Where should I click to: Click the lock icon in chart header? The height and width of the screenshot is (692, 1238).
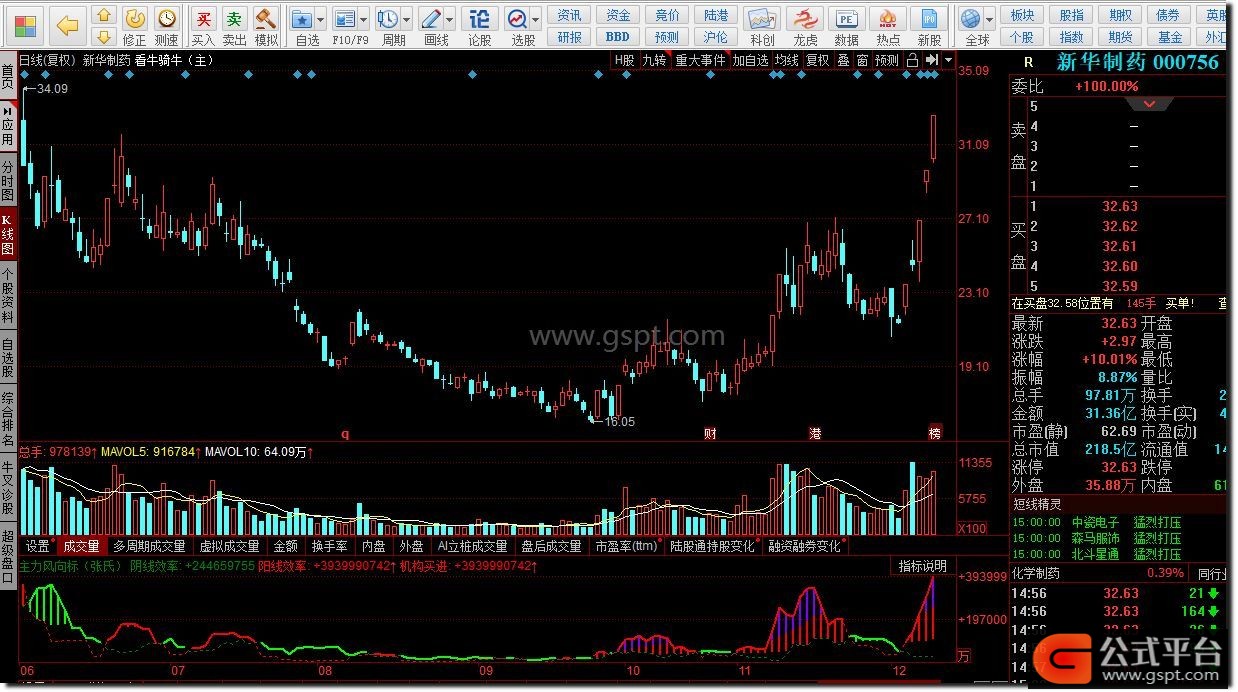(912, 60)
